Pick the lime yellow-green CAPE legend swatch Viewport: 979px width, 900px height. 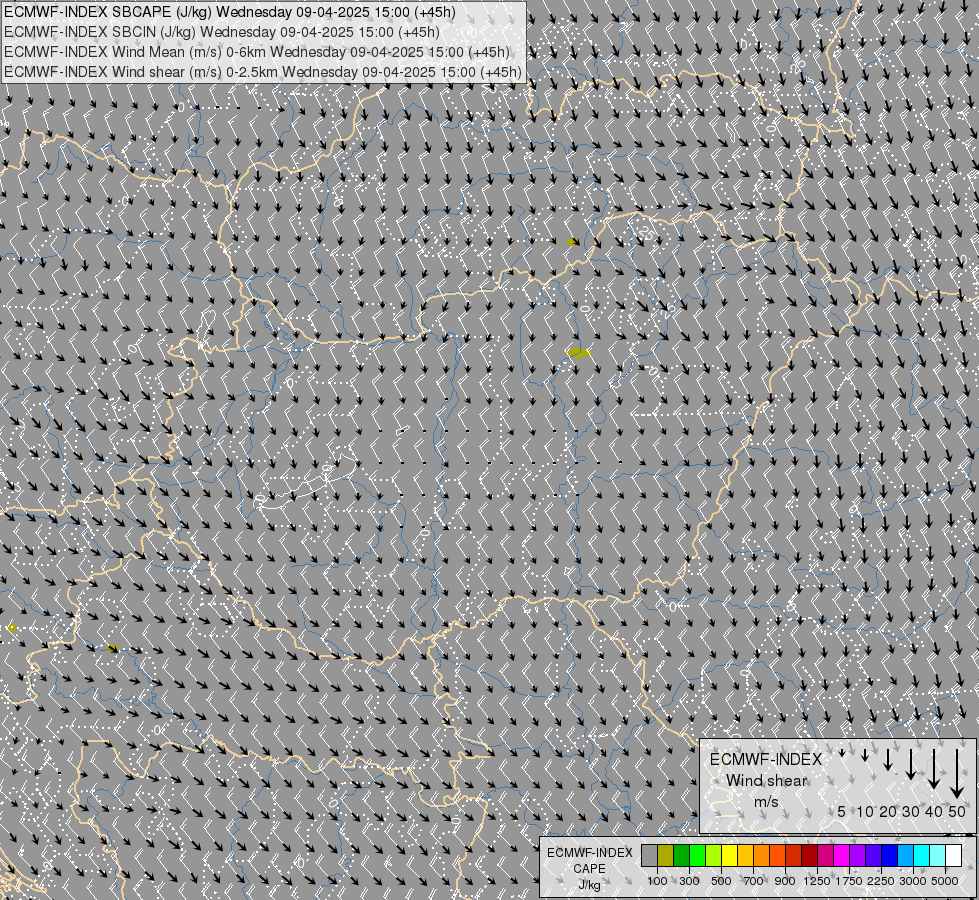point(714,855)
